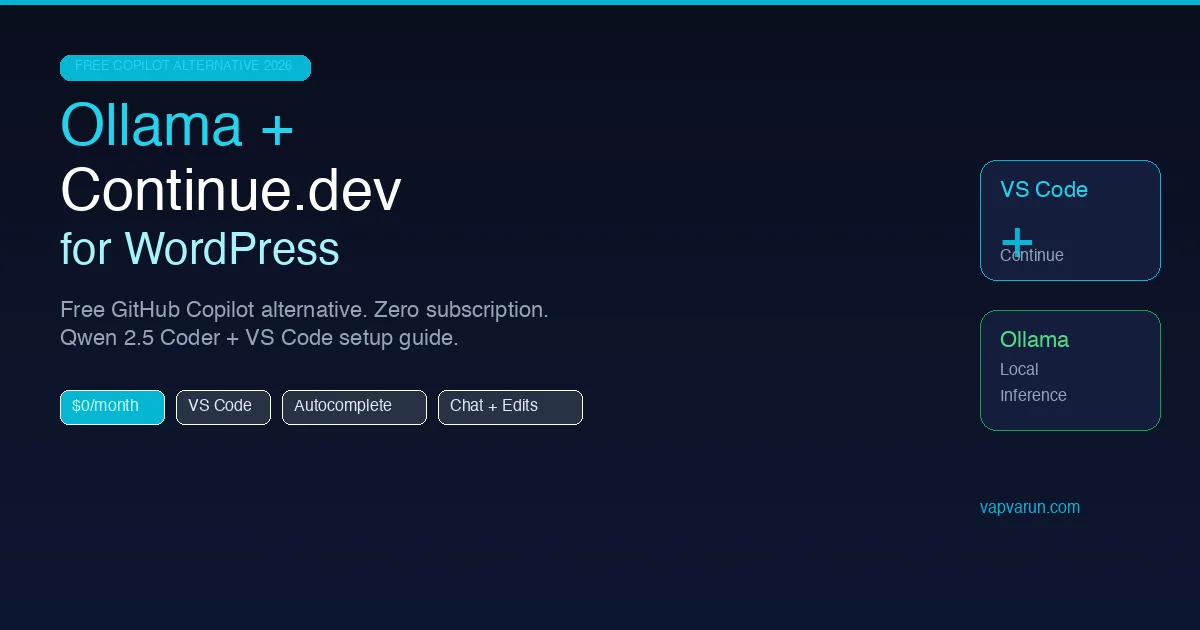Click the green Ollama heading in the card
This screenshot has width=1200, height=630.
pyautogui.click(x=1034, y=340)
